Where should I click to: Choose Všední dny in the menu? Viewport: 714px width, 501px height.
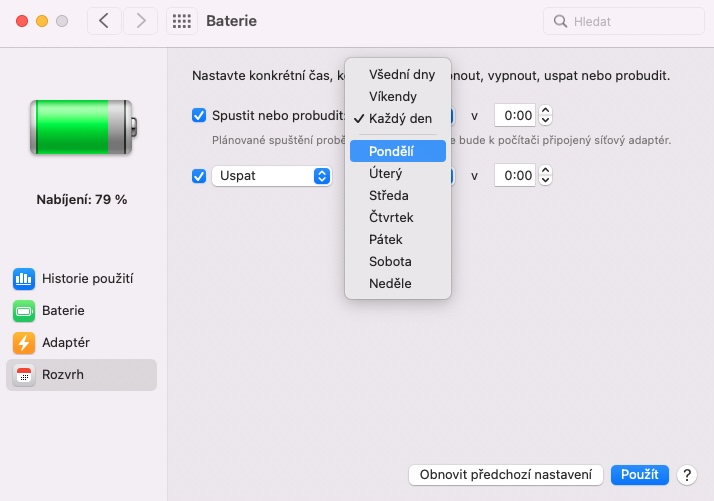402,75
